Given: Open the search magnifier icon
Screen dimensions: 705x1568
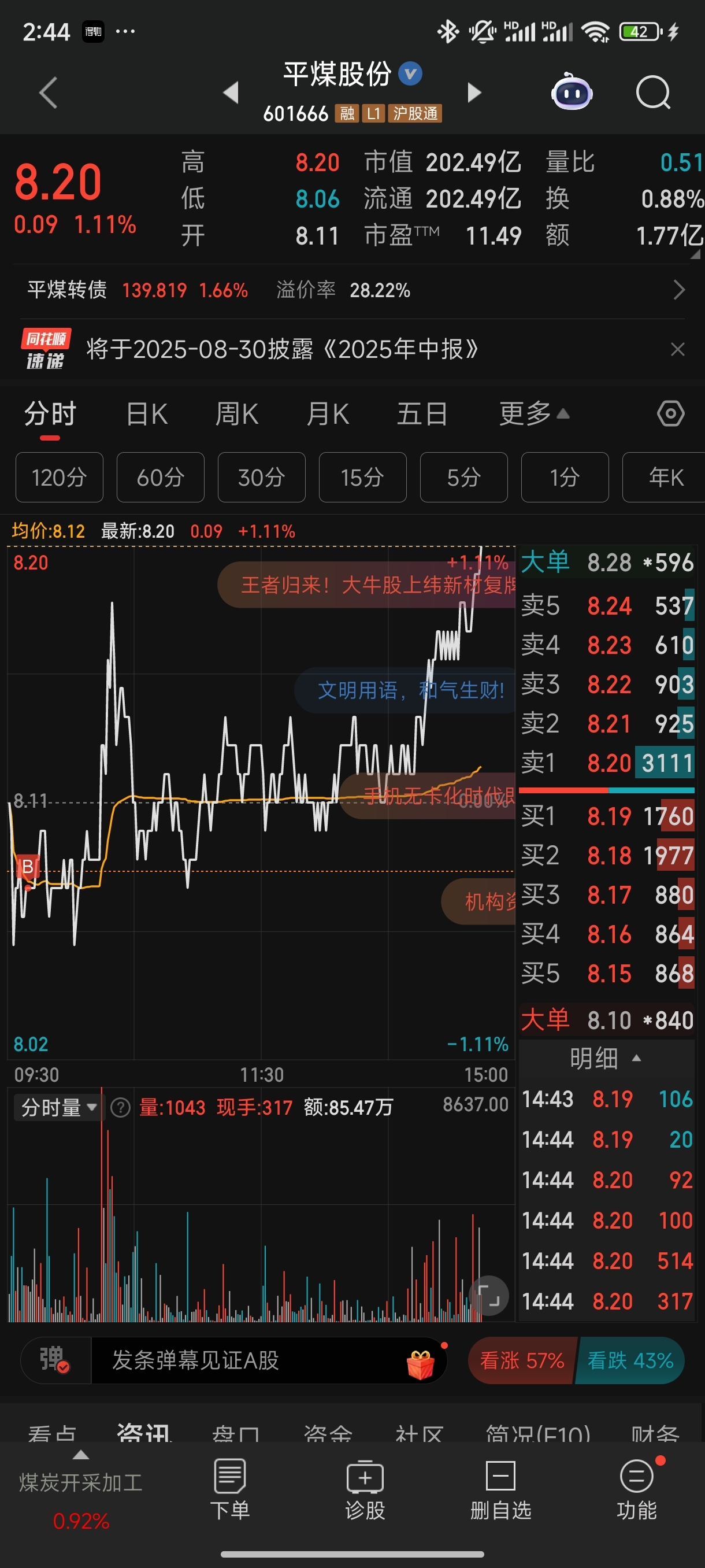Looking at the screenshot, I should (x=654, y=93).
